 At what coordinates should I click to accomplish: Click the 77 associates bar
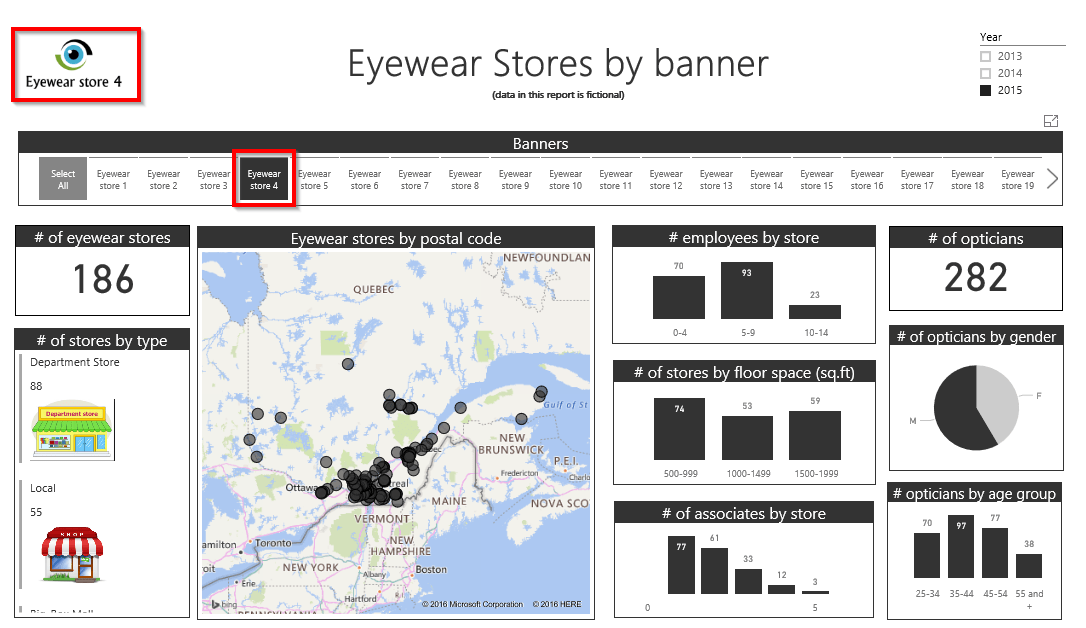(x=681, y=565)
